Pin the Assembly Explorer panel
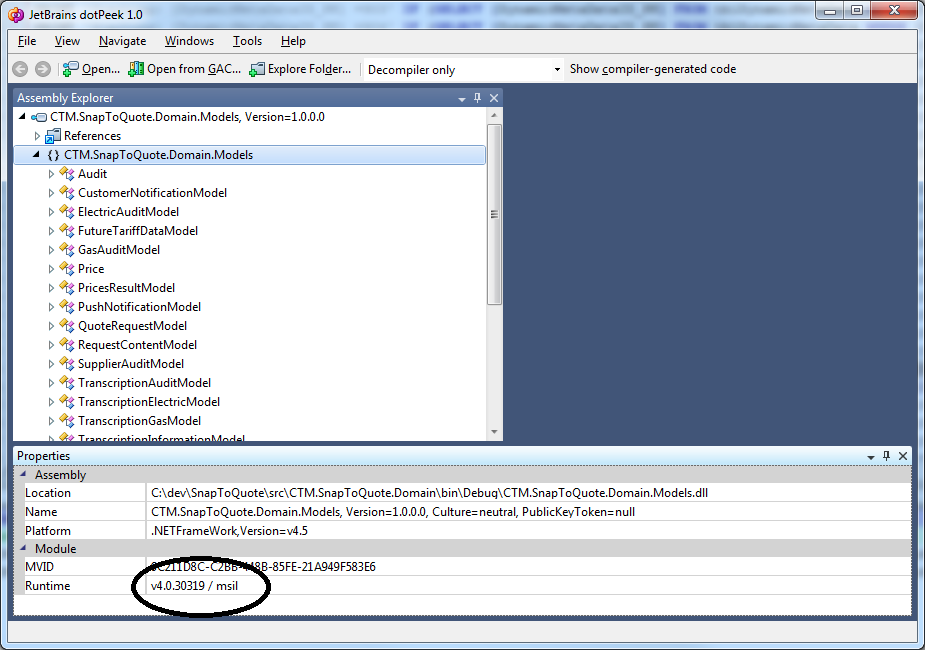Viewport: 925px width, 650px height. click(478, 98)
